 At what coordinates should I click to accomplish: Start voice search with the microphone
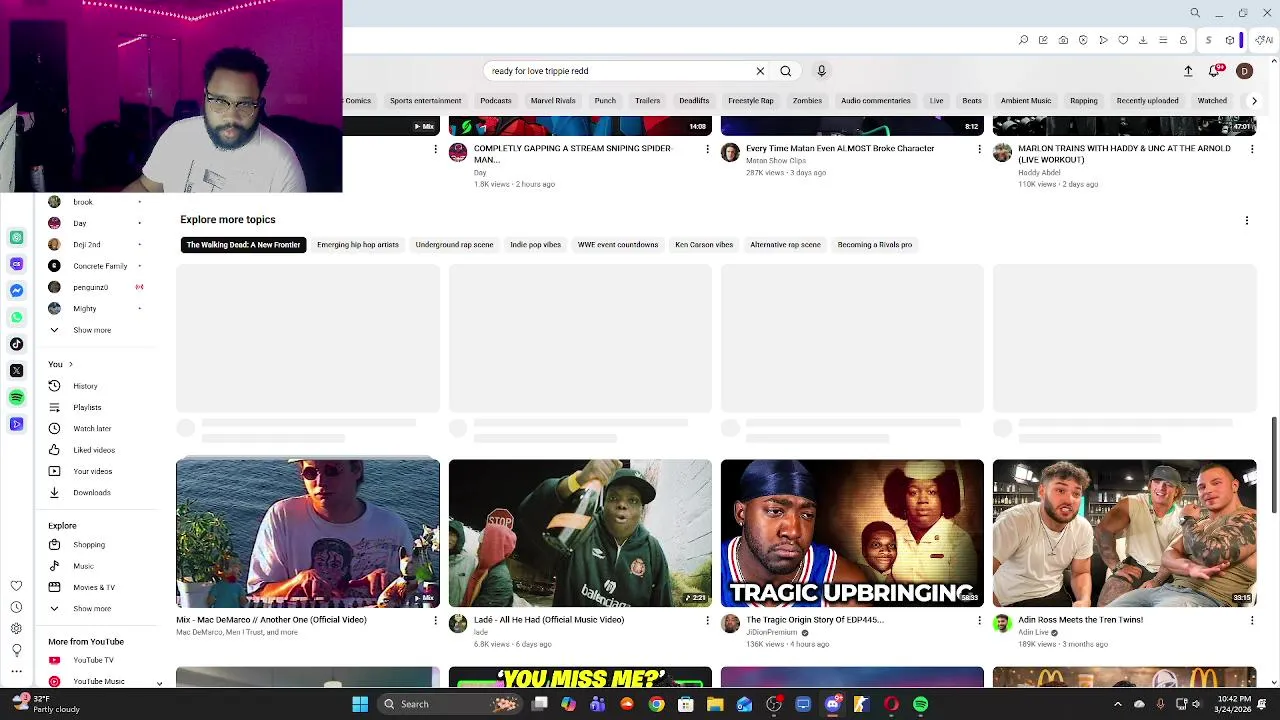(822, 71)
